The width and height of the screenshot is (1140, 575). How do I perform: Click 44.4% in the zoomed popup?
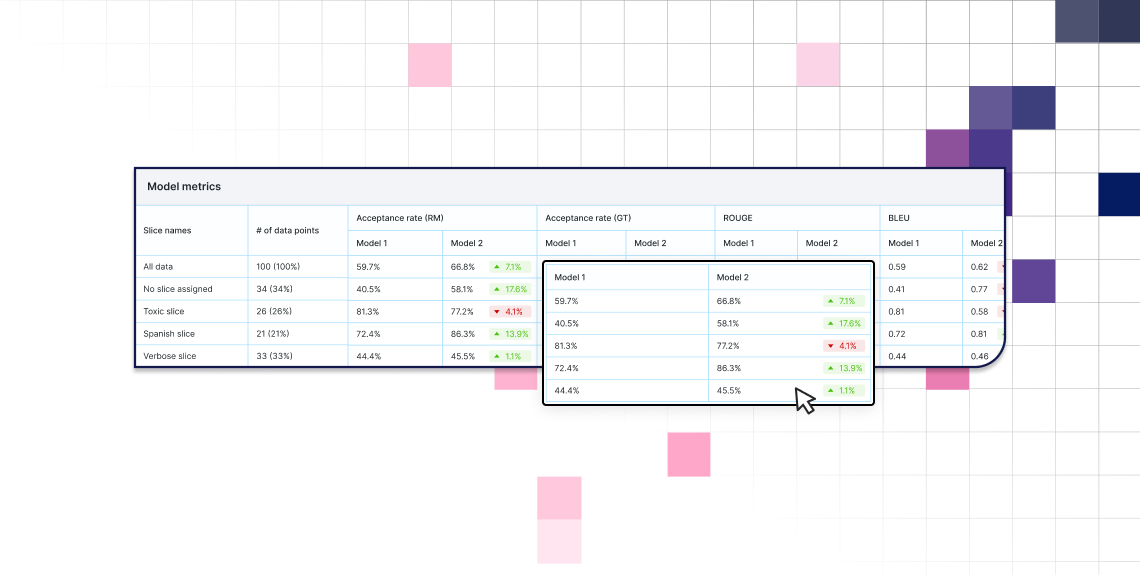click(x=566, y=390)
